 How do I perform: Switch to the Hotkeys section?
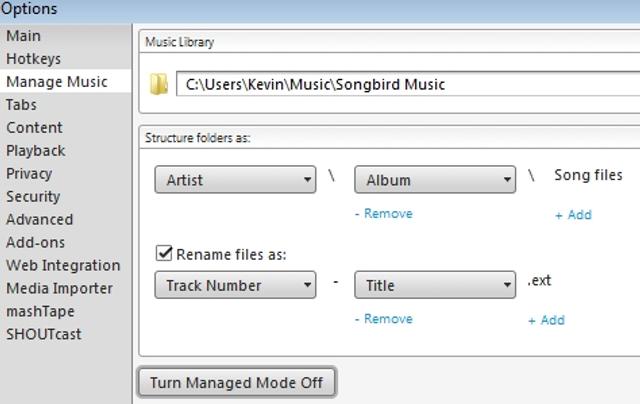pyautogui.click(x=33, y=59)
